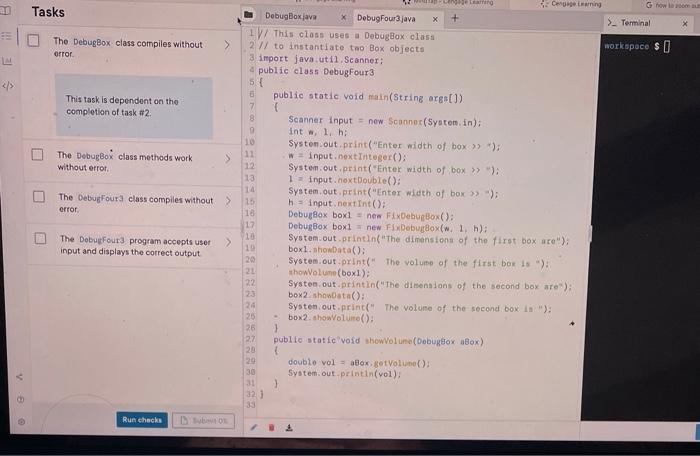Click line number 21 in gutter
700x456 pixels.
coord(250,271)
